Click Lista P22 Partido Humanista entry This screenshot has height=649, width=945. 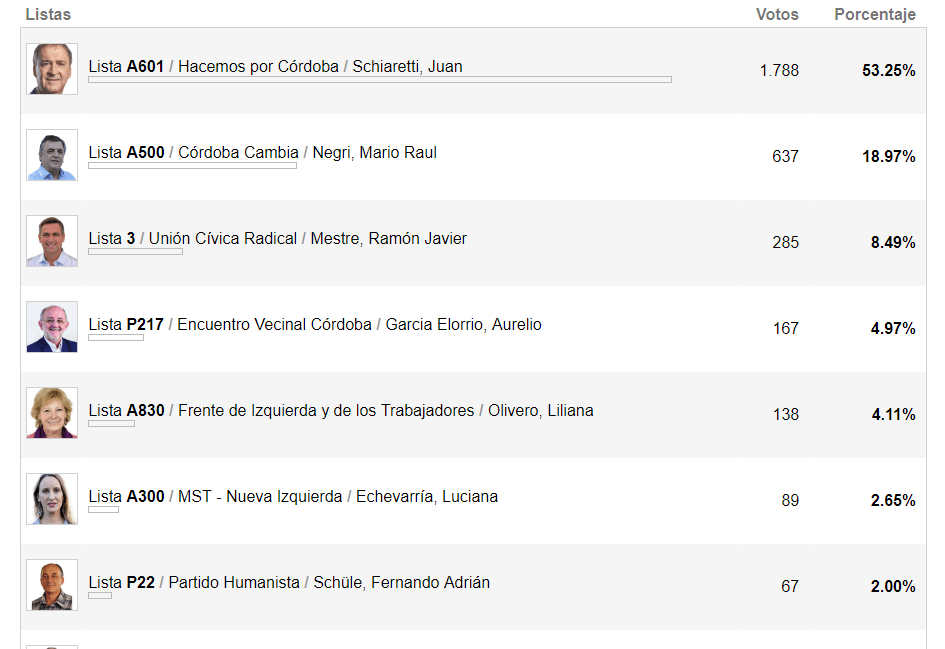289,583
